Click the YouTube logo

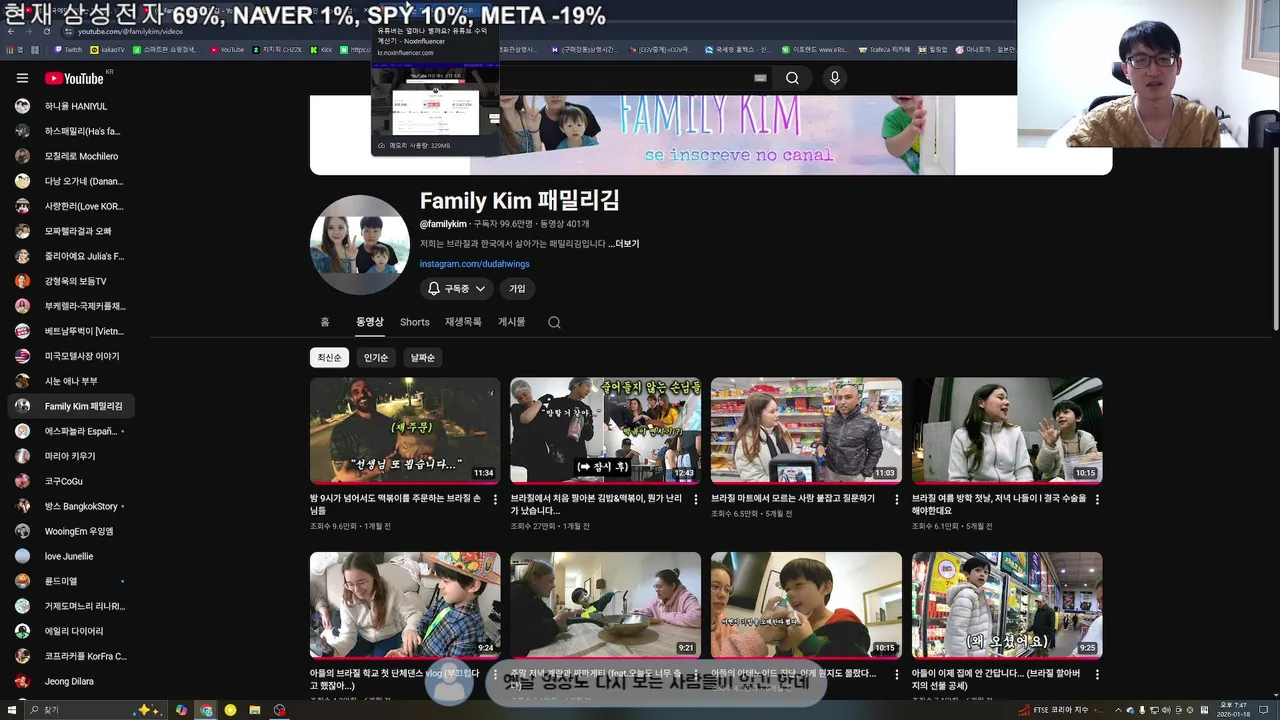pyautogui.click(x=75, y=78)
